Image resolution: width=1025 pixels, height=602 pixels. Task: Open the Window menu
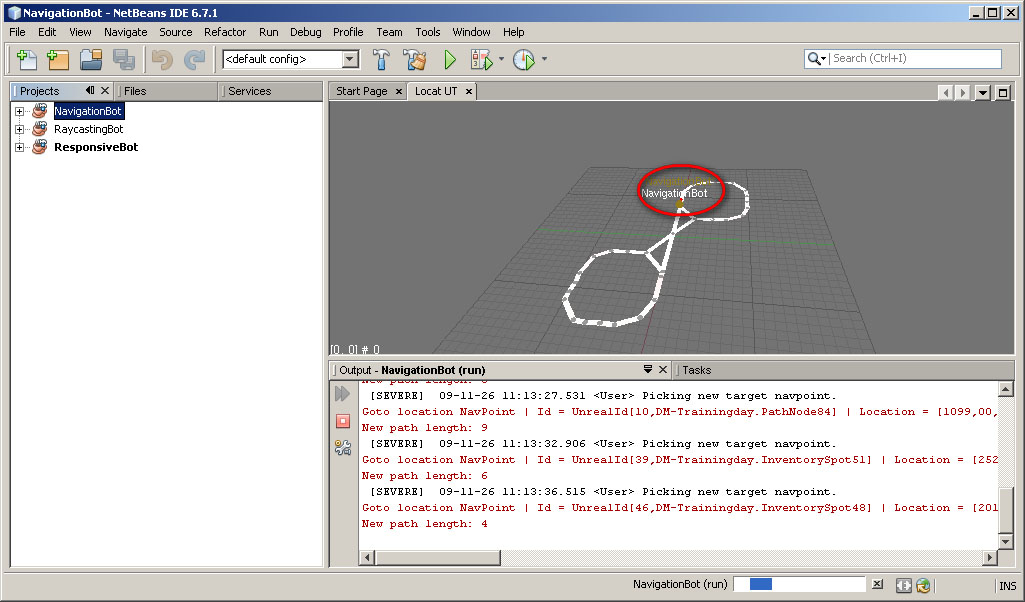tap(471, 32)
